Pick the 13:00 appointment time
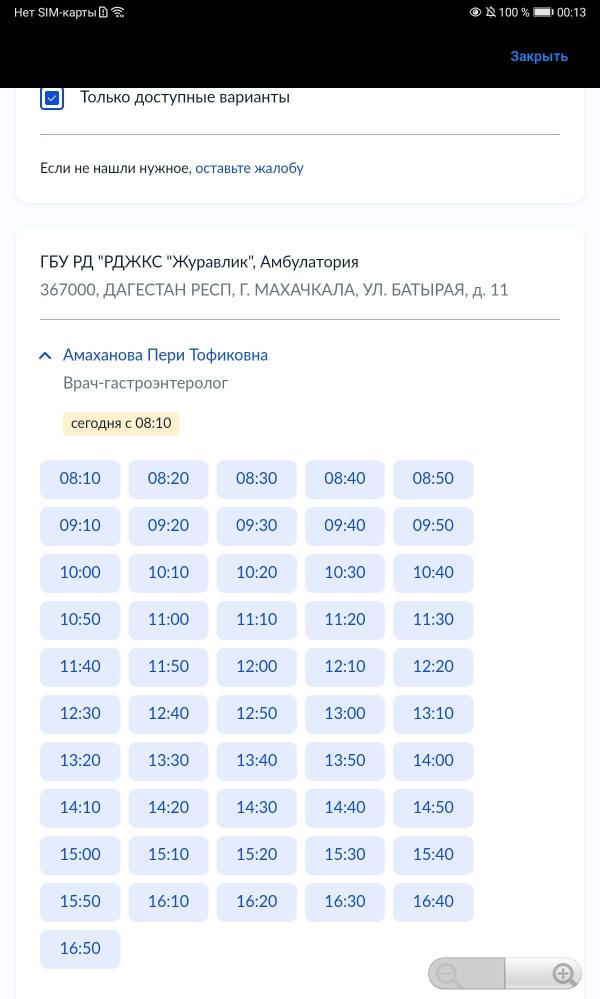The height and width of the screenshot is (999, 600). tap(344, 713)
